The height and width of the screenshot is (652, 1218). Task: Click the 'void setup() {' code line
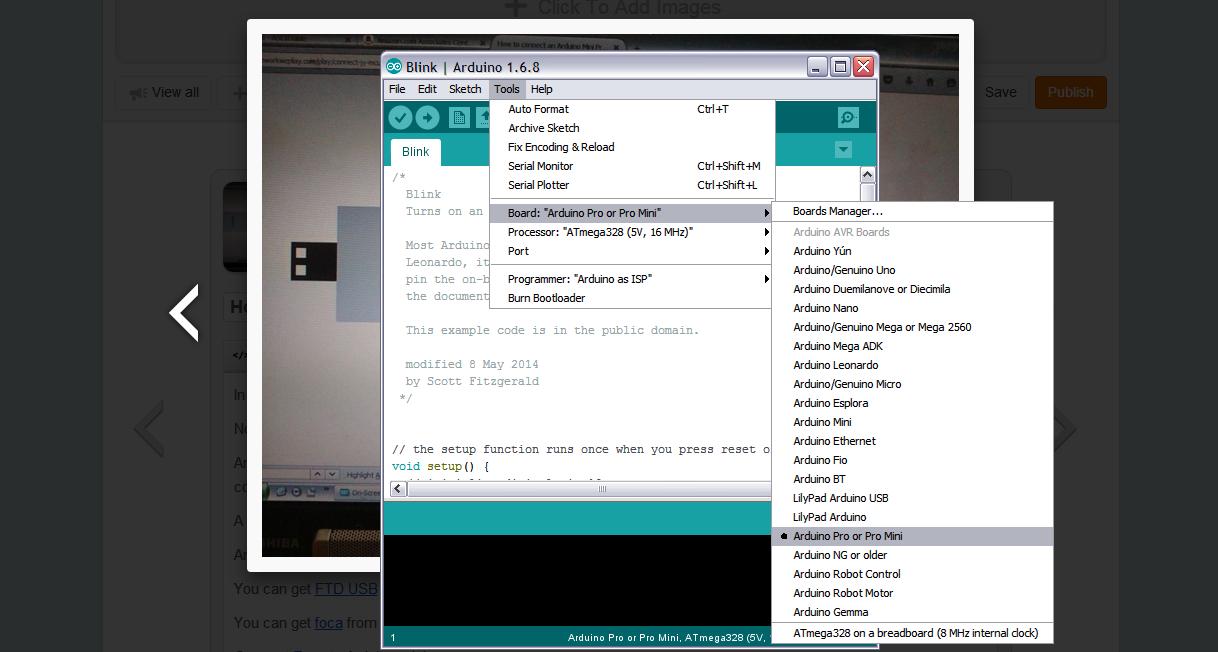(x=441, y=466)
